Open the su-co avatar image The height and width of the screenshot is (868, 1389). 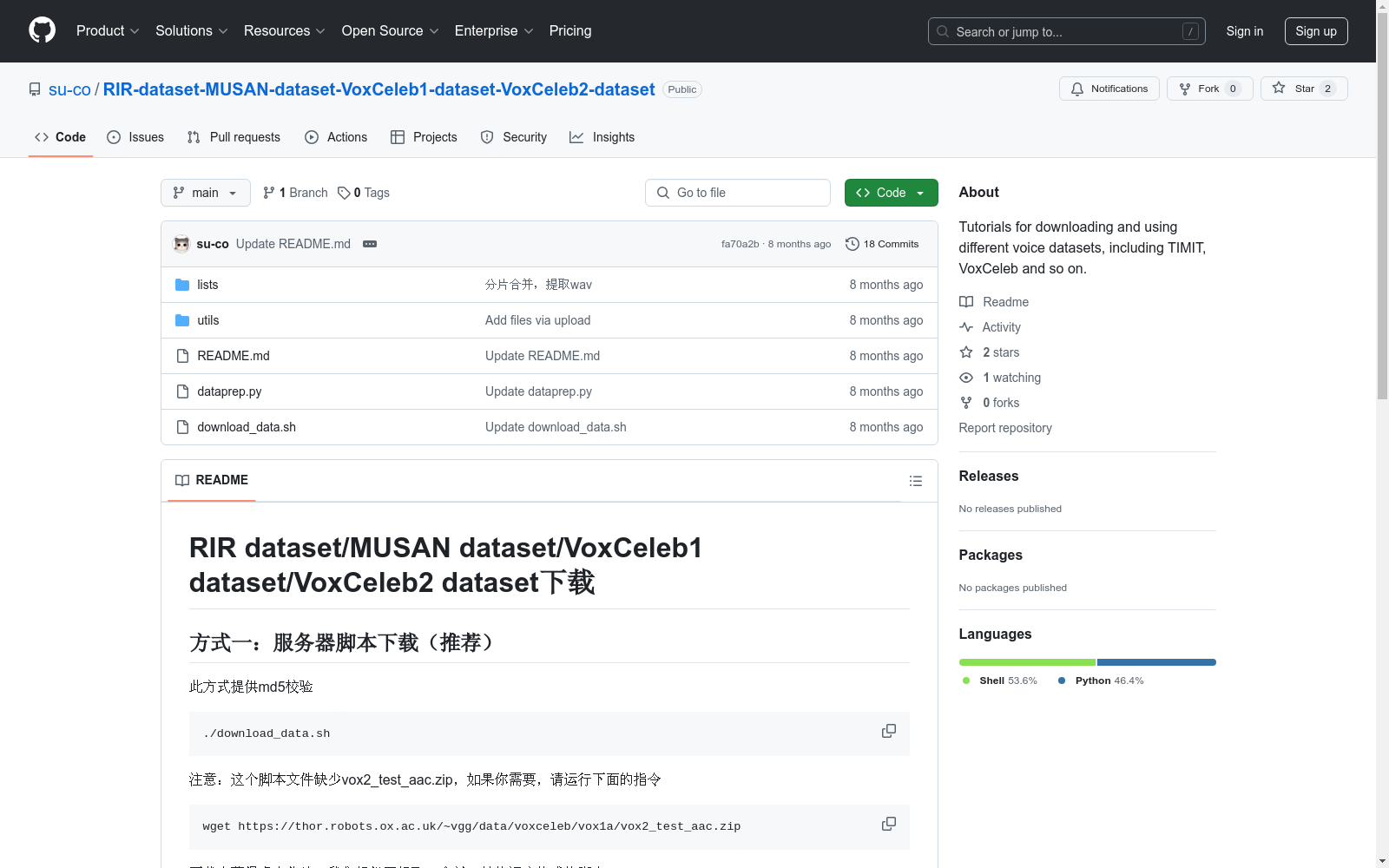click(181, 244)
